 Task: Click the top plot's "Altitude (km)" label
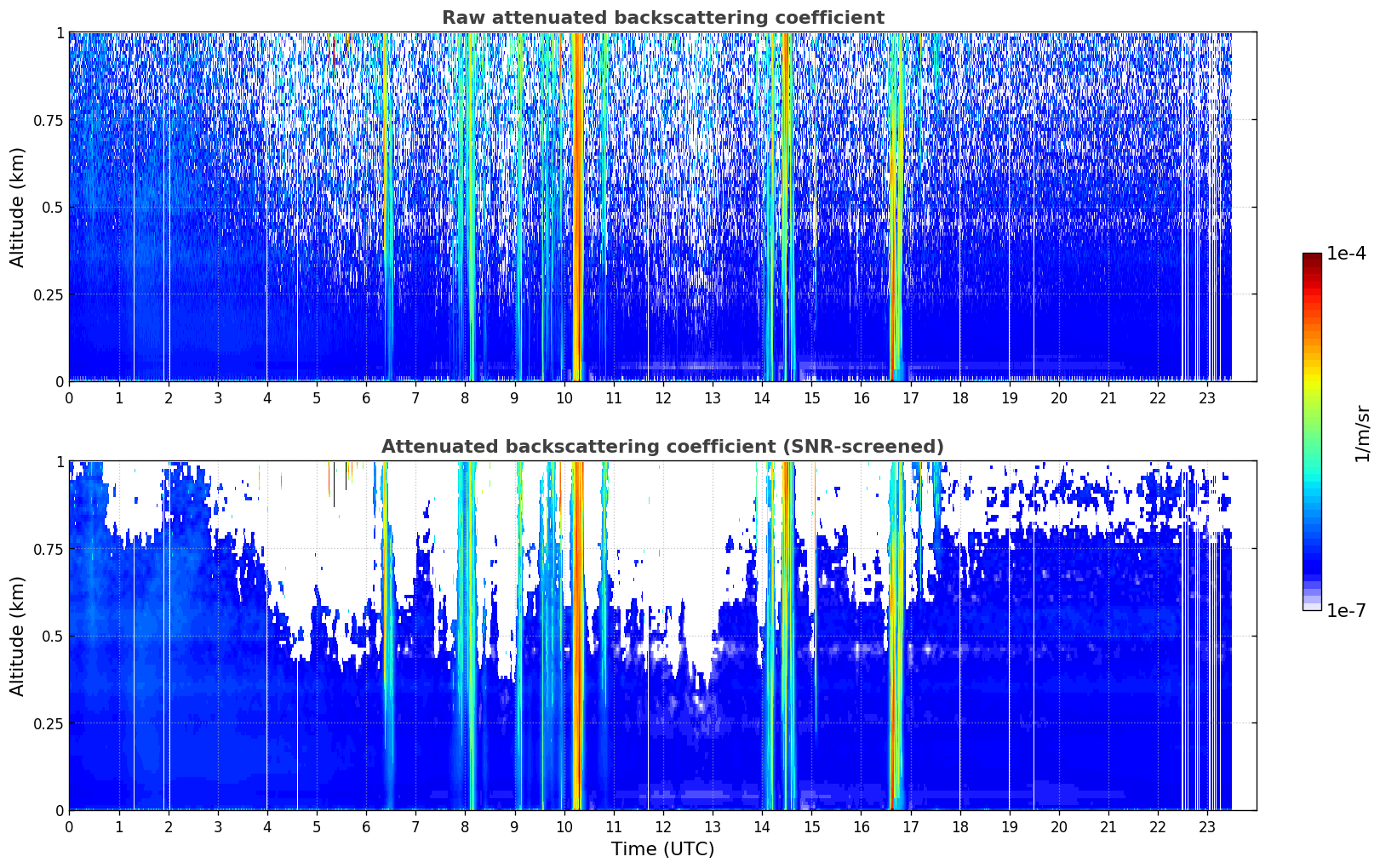point(18,207)
